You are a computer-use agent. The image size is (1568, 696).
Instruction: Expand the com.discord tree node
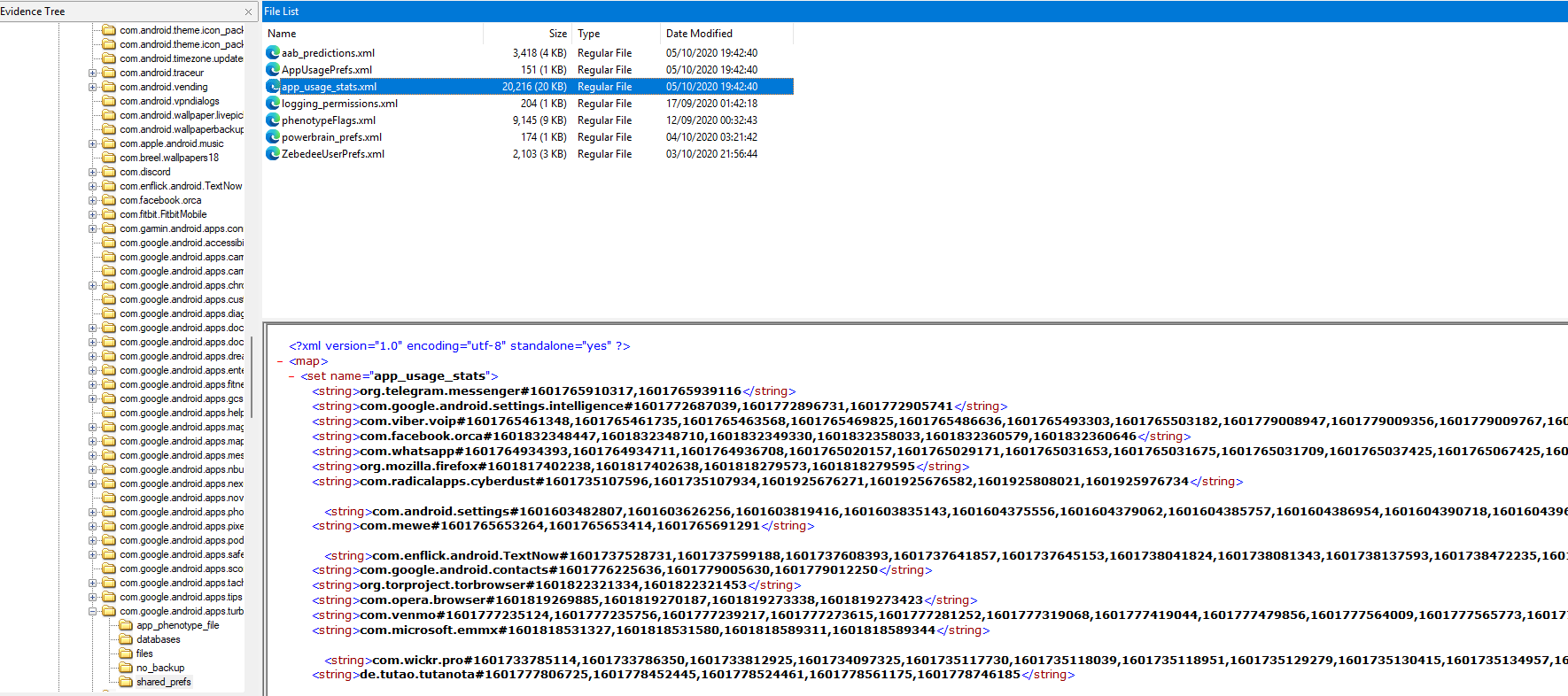(x=93, y=172)
